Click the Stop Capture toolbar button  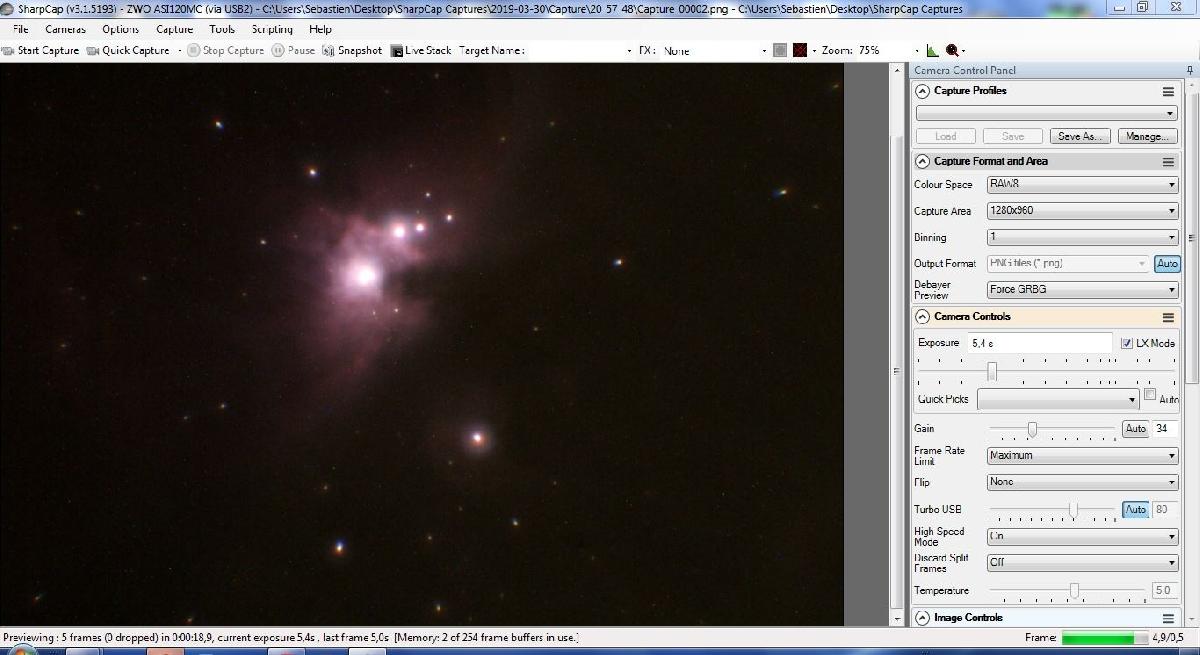pos(226,50)
